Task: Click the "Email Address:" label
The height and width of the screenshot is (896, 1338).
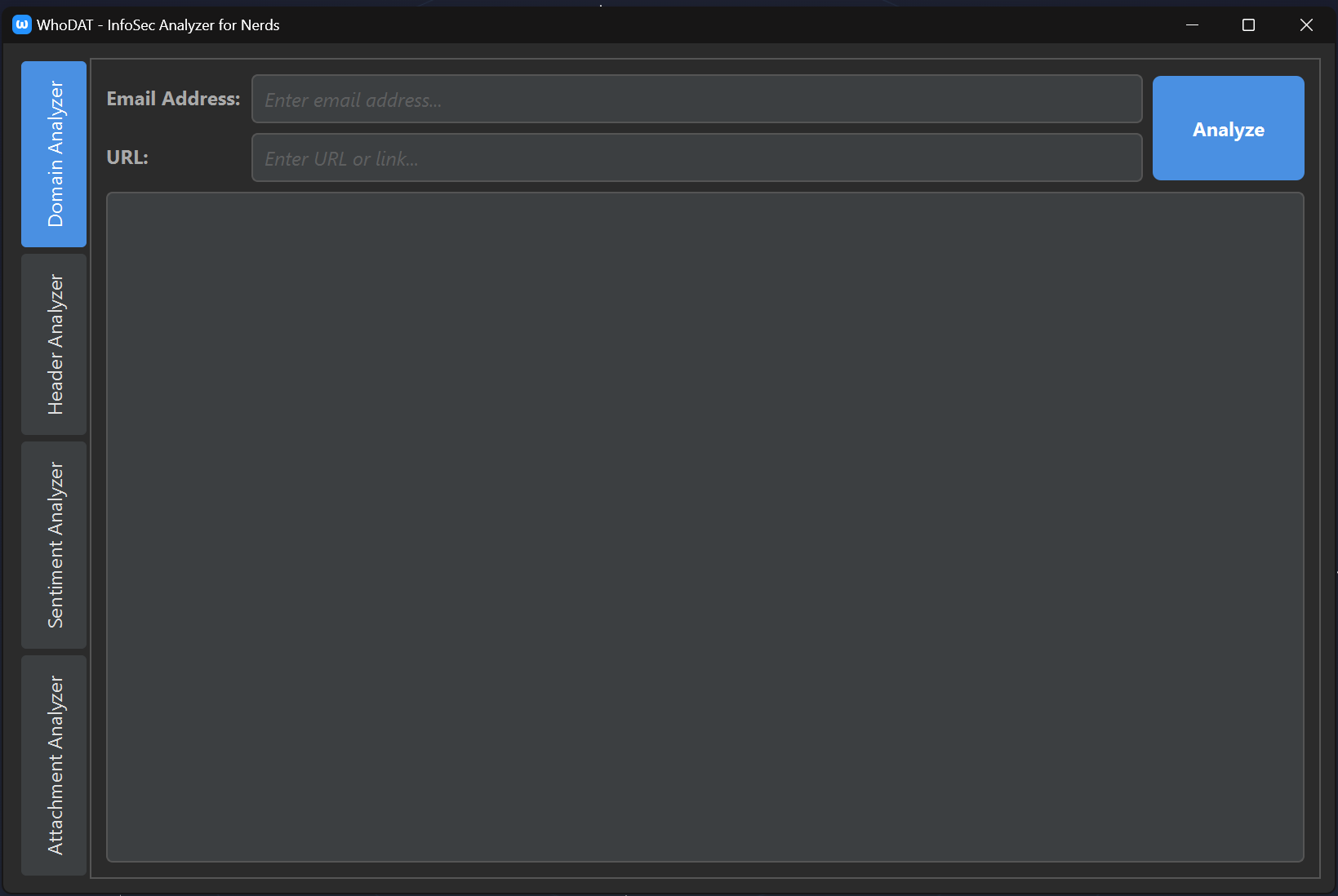Action: tap(173, 99)
